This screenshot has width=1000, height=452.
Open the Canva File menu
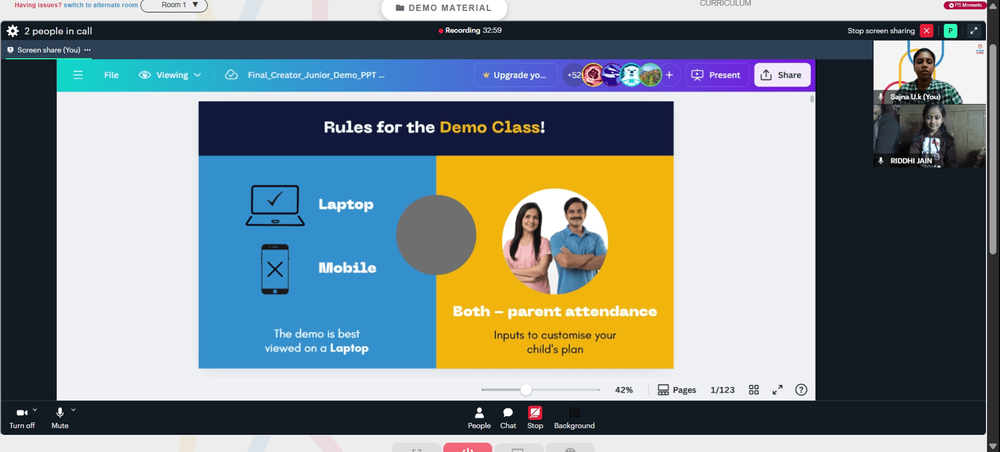[x=112, y=75]
